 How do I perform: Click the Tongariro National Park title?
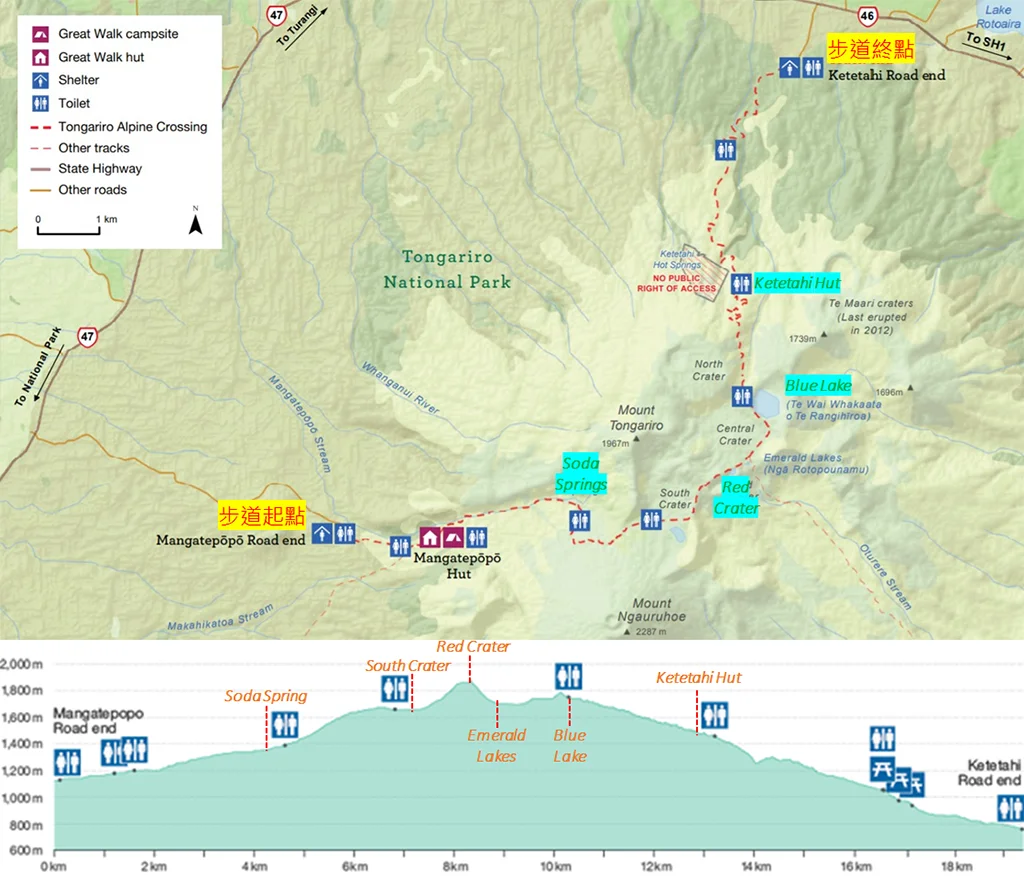pos(447,269)
